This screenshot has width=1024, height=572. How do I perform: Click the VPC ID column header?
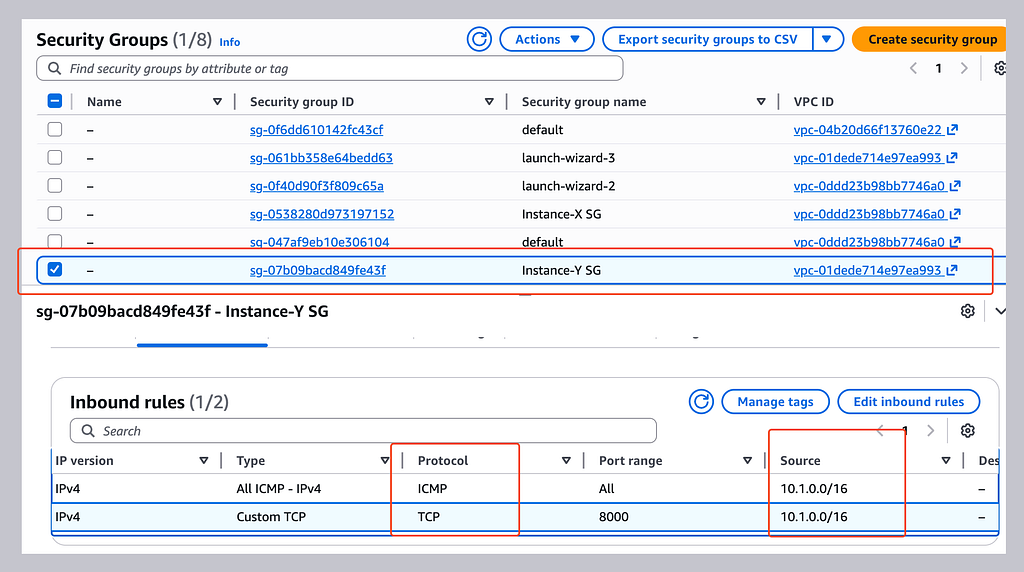[813, 101]
